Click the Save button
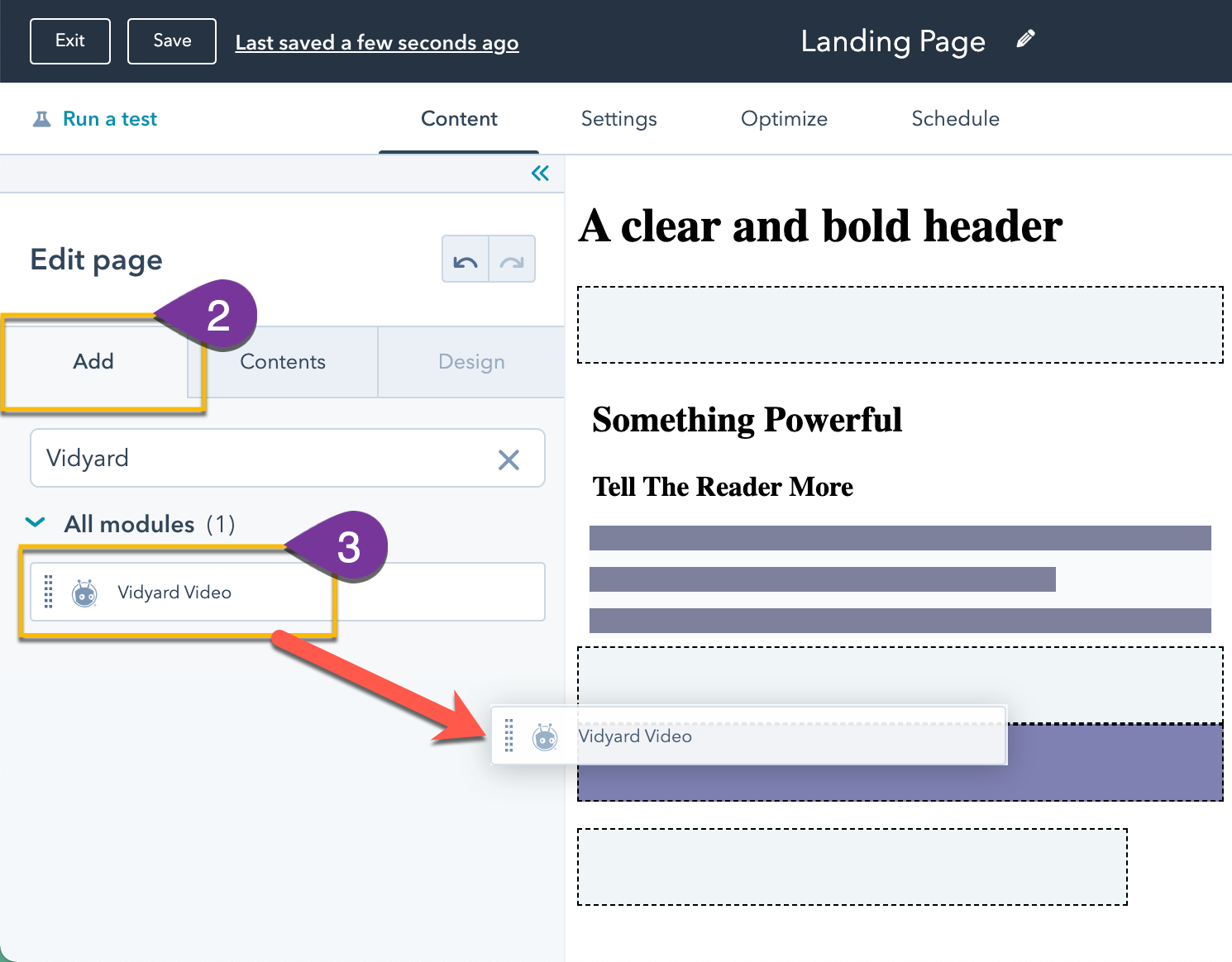This screenshot has height=962, width=1232. pyautogui.click(x=172, y=41)
